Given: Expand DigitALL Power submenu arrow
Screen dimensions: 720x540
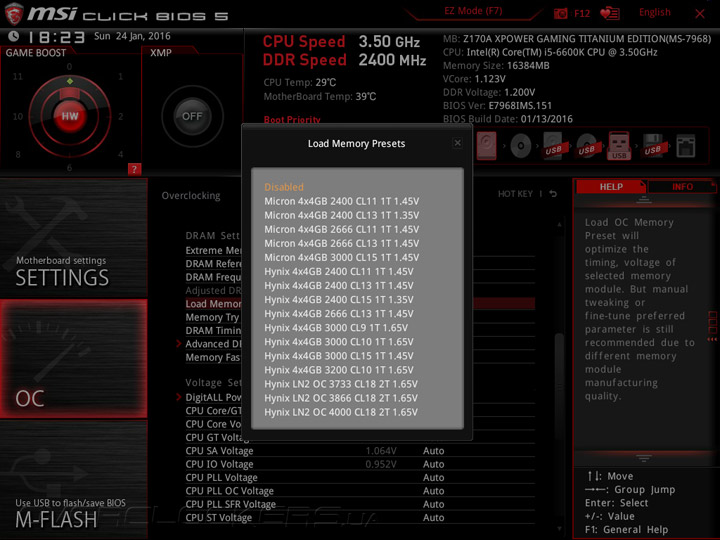Looking at the screenshot, I should pos(179,397).
